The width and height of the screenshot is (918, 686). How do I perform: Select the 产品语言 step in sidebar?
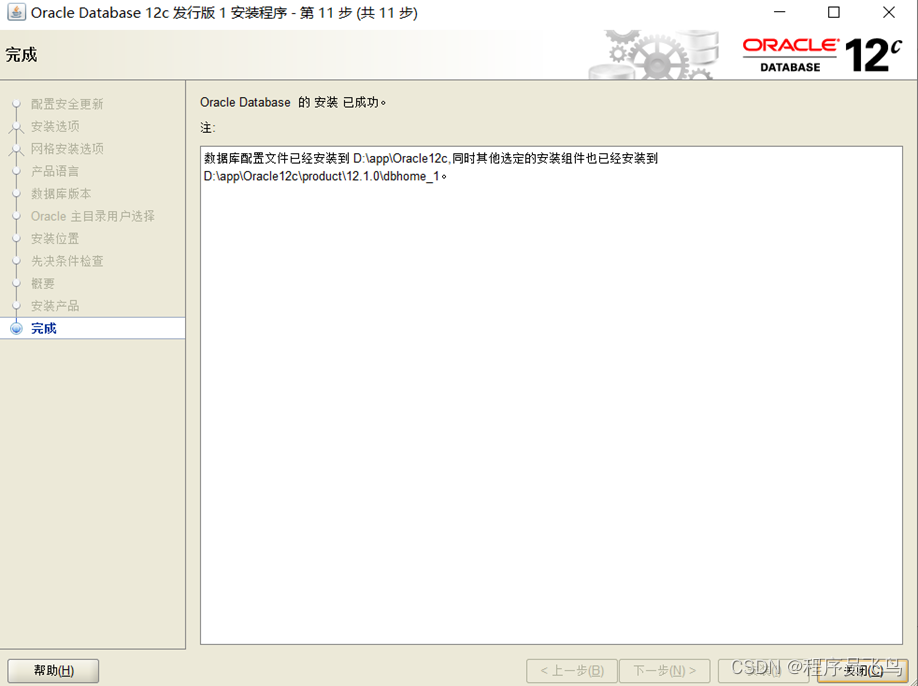(55, 172)
